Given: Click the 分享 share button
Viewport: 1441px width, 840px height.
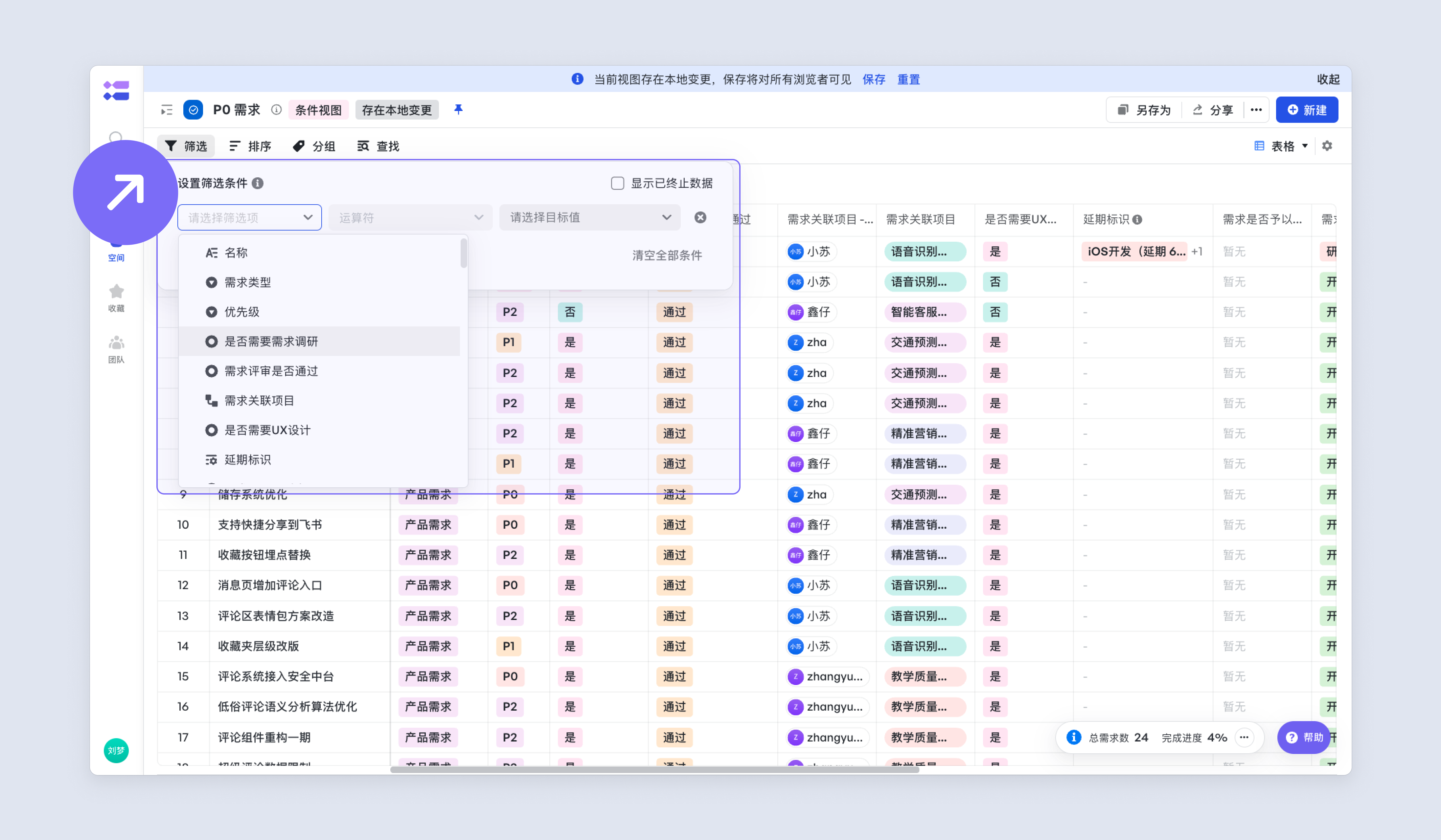Looking at the screenshot, I should pos(1213,110).
